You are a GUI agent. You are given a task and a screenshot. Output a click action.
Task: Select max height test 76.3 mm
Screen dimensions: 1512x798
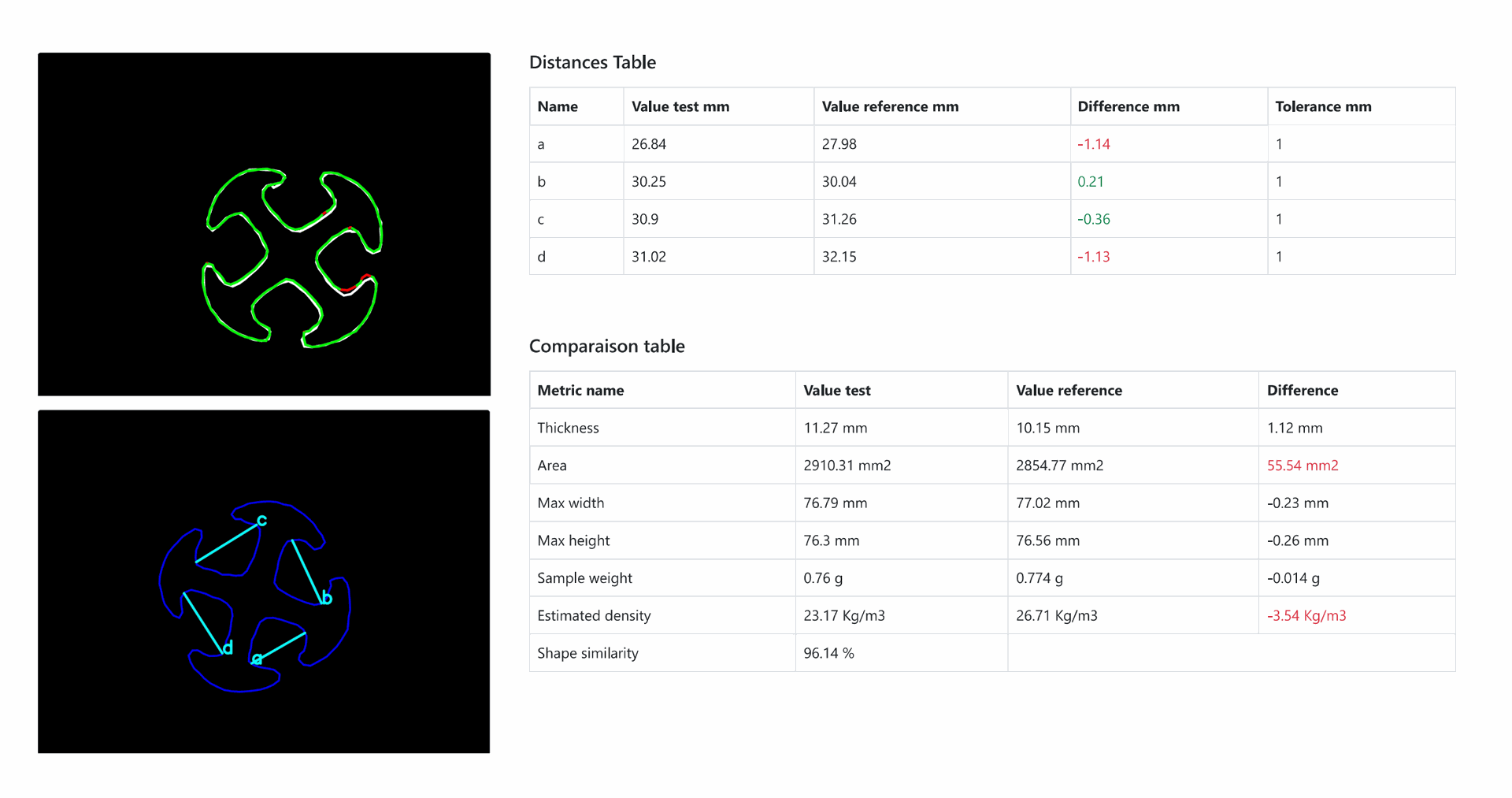pos(832,540)
